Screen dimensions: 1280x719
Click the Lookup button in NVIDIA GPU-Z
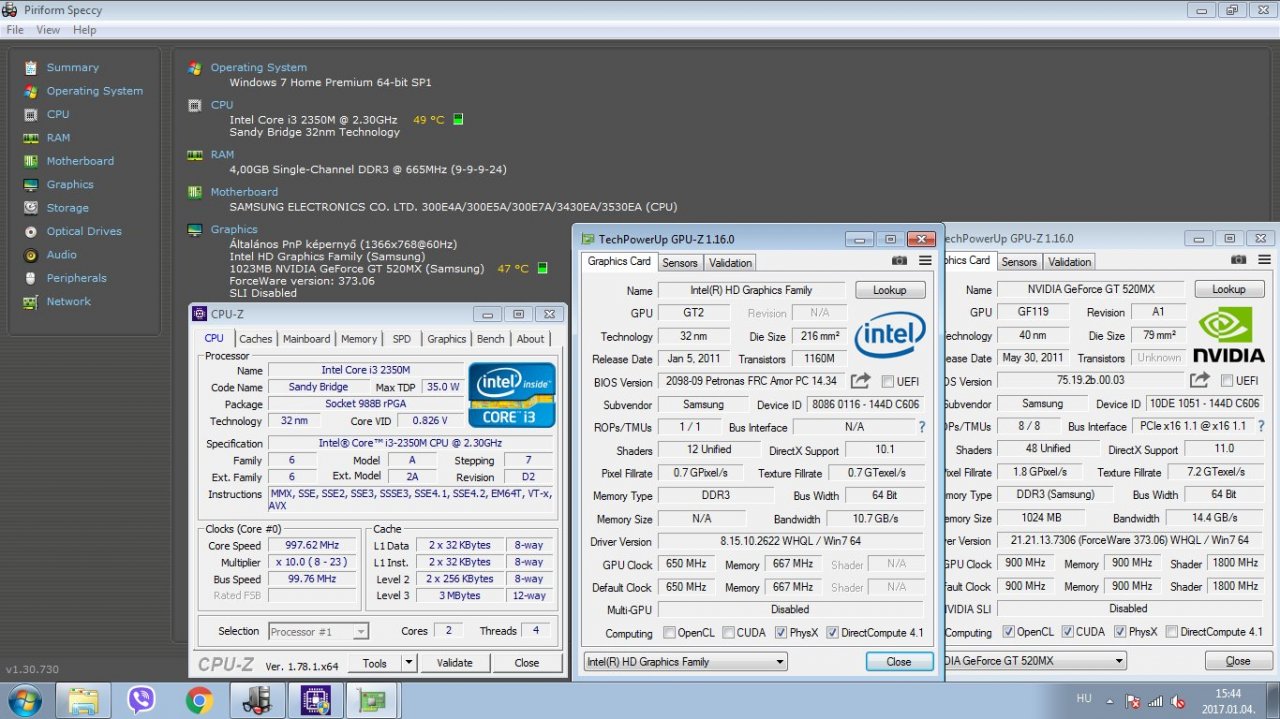click(1230, 289)
